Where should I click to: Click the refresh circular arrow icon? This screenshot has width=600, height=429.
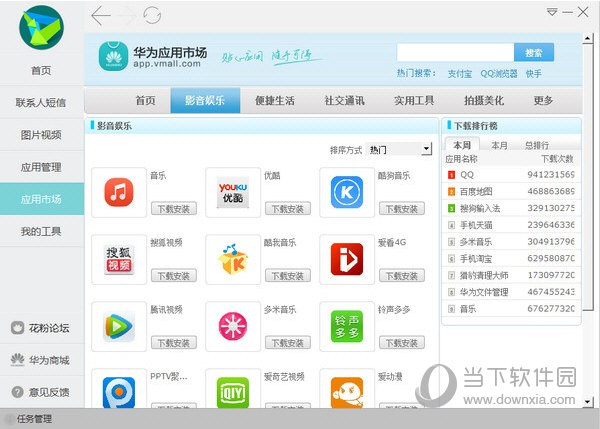coord(152,16)
